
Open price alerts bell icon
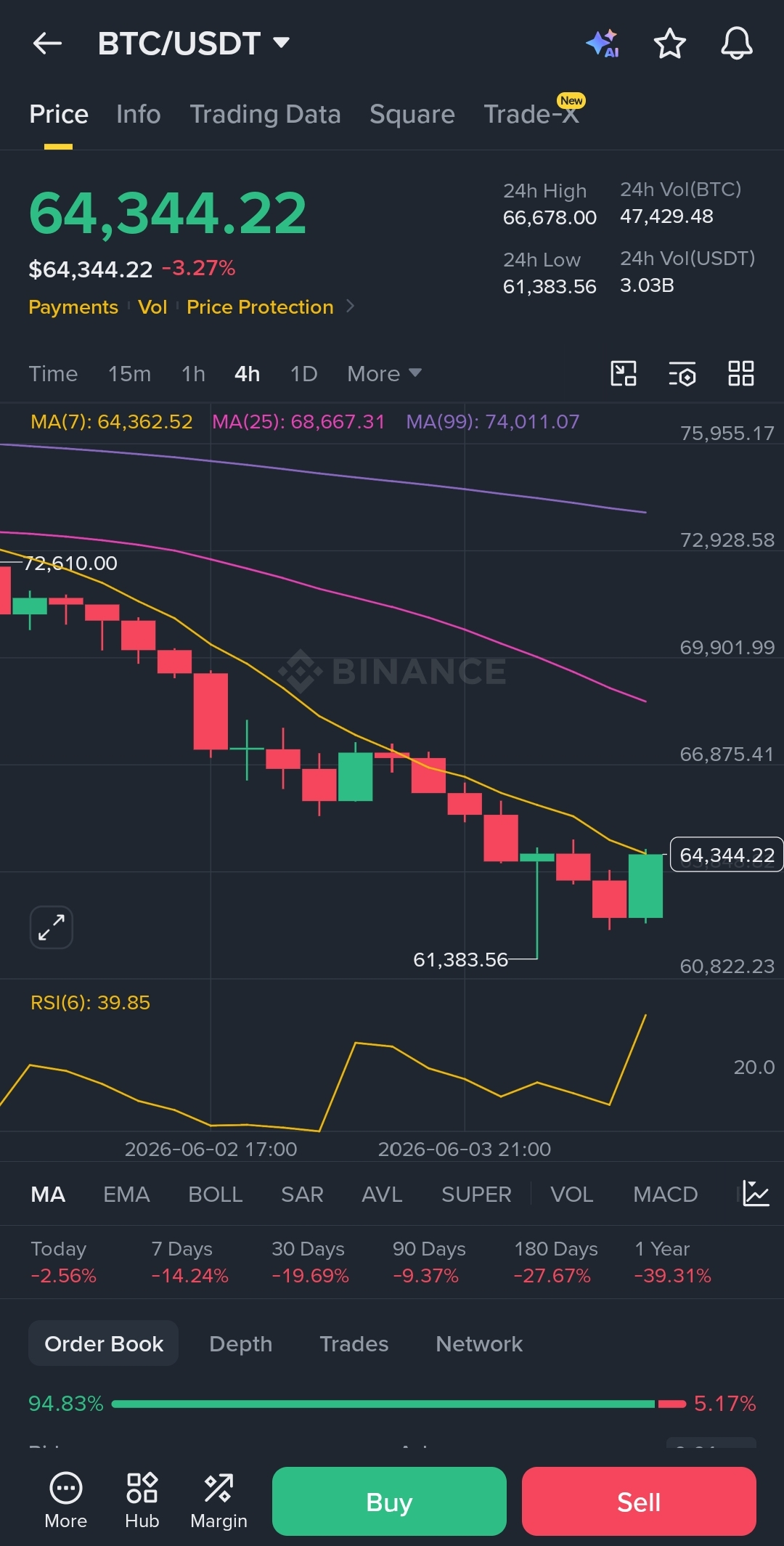[x=736, y=44]
